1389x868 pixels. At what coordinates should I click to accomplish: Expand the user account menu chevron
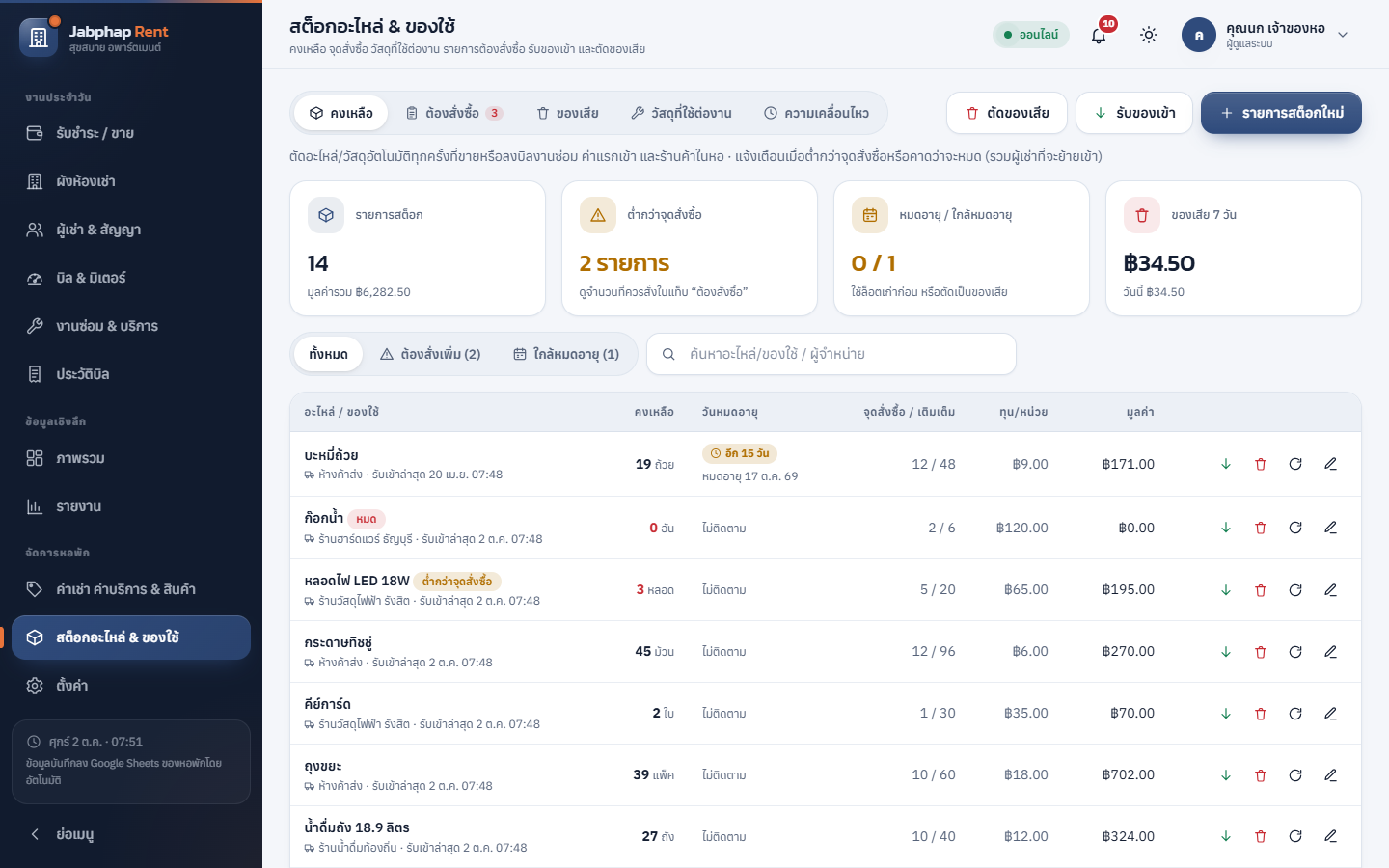coord(1343,35)
